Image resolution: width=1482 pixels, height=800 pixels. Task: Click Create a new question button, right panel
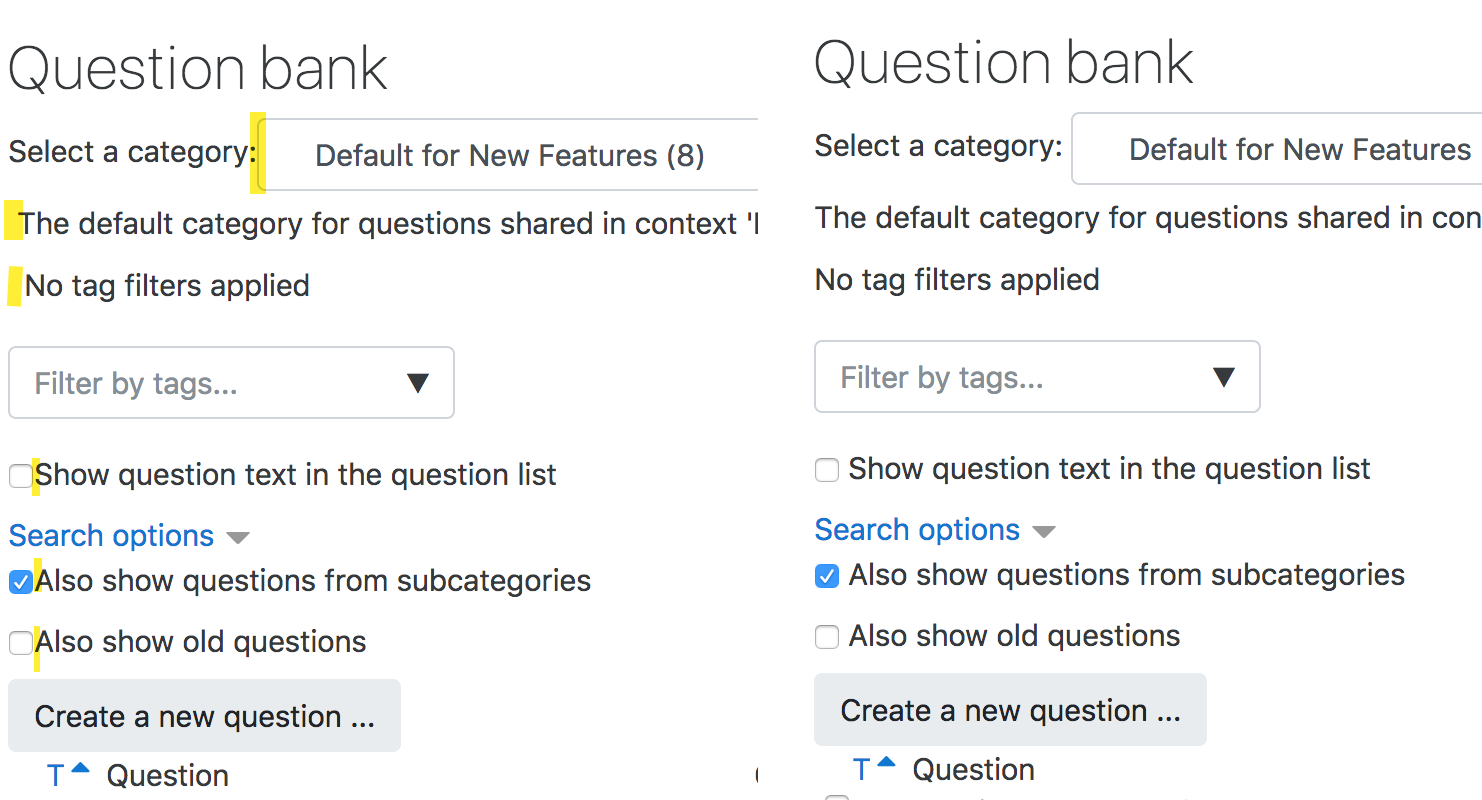click(1010, 710)
